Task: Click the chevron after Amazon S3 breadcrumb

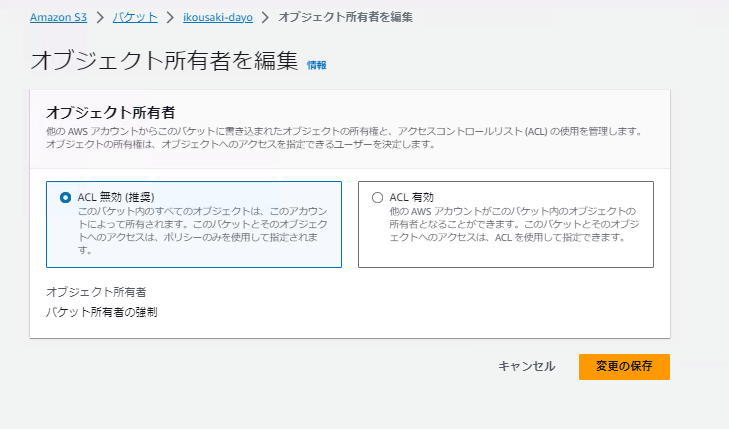Action: tap(100, 18)
